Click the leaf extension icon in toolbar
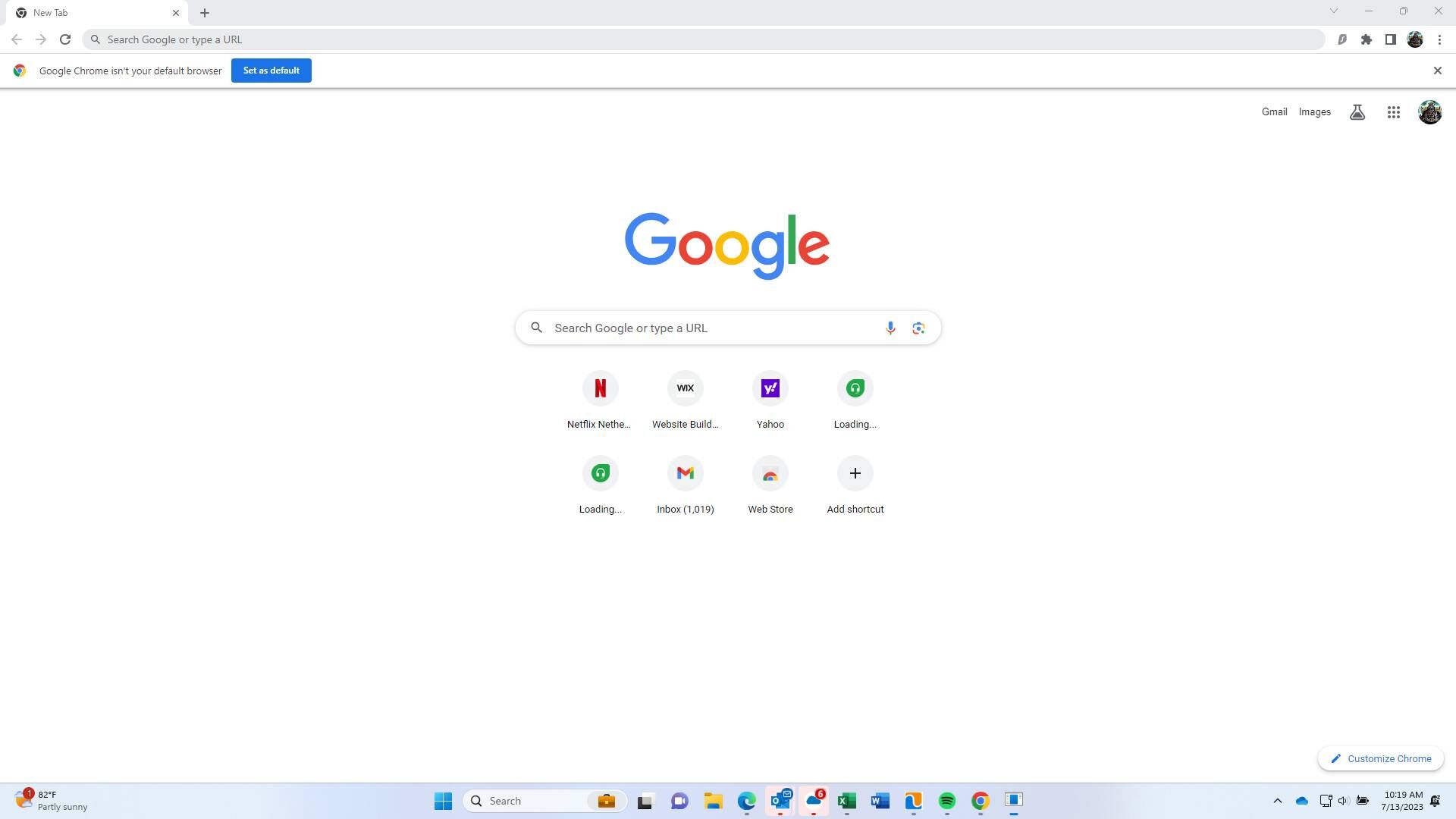This screenshot has height=819, width=1456. coord(1342,39)
